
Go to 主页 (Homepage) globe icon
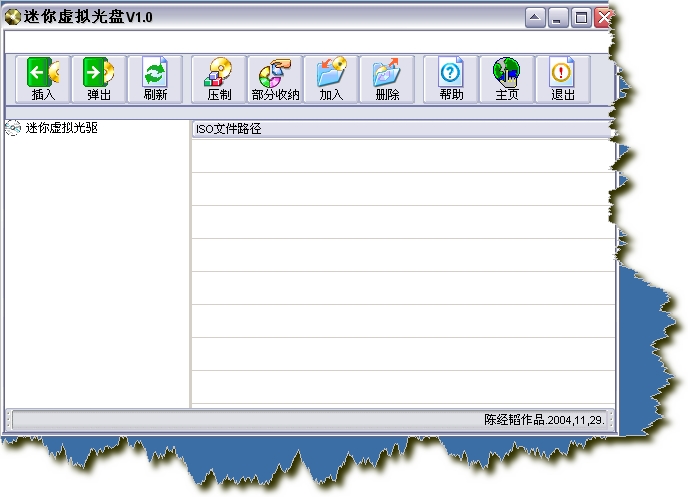coord(507,79)
